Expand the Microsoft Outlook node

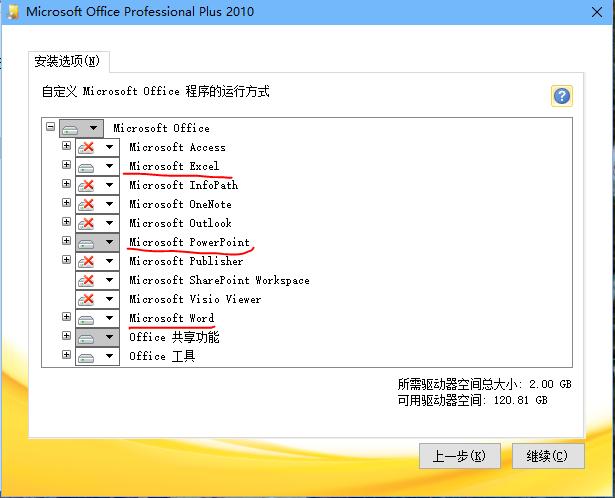coord(66,222)
